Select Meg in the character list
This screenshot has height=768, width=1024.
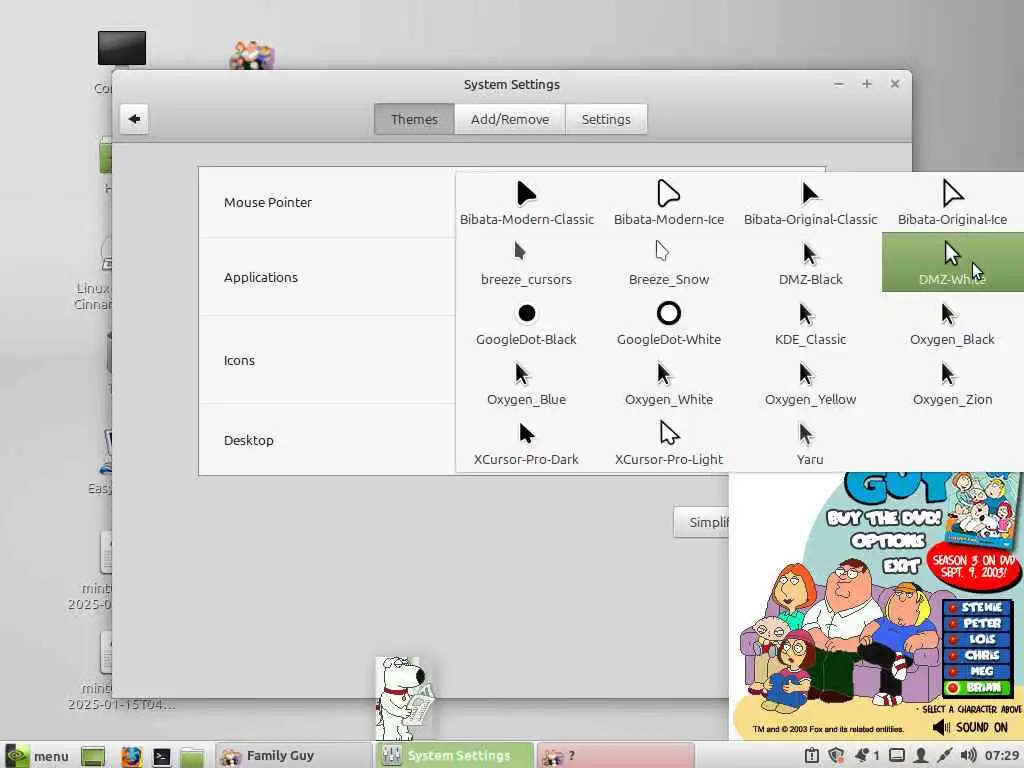tap(978, 671)
